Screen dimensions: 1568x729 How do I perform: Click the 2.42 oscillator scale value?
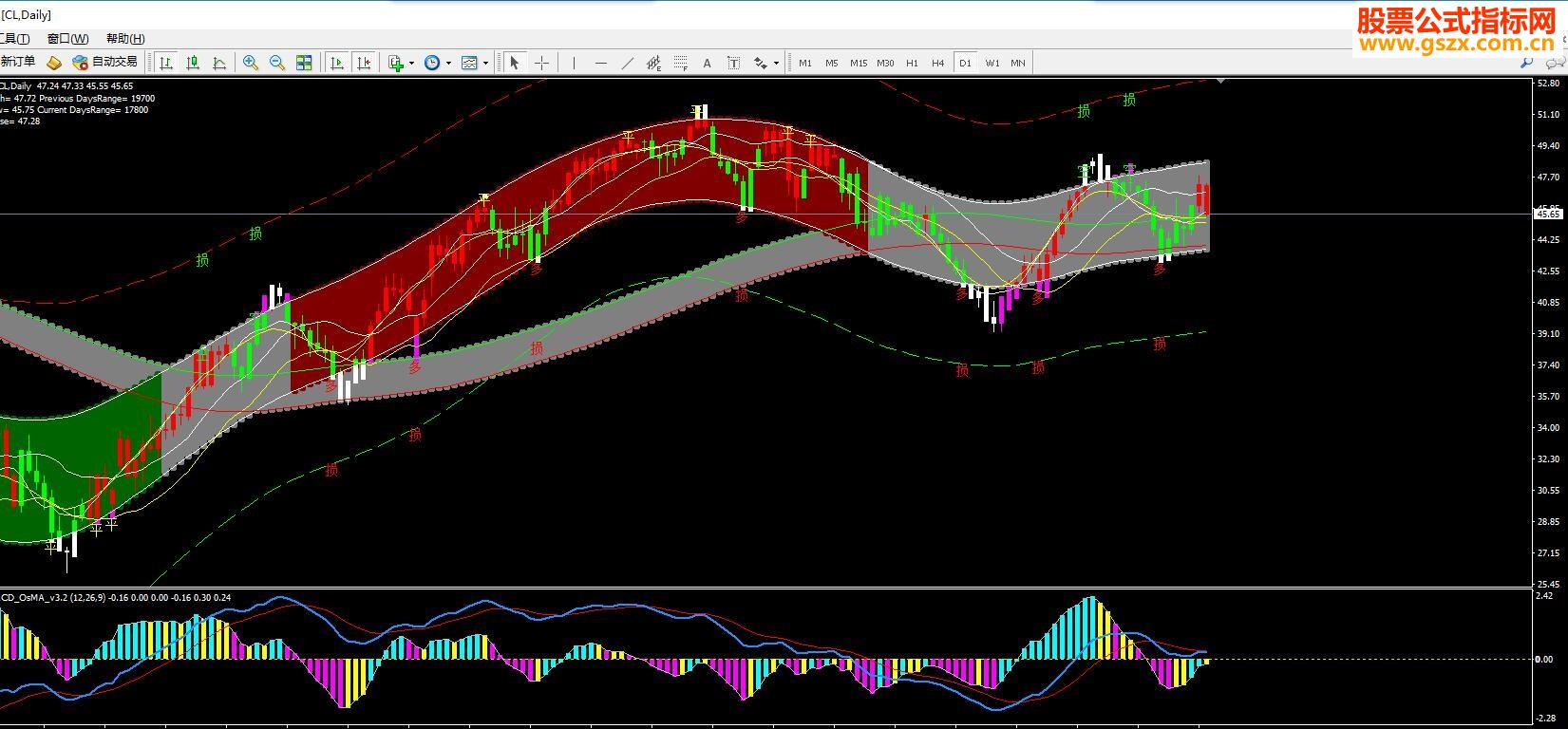1544,596
